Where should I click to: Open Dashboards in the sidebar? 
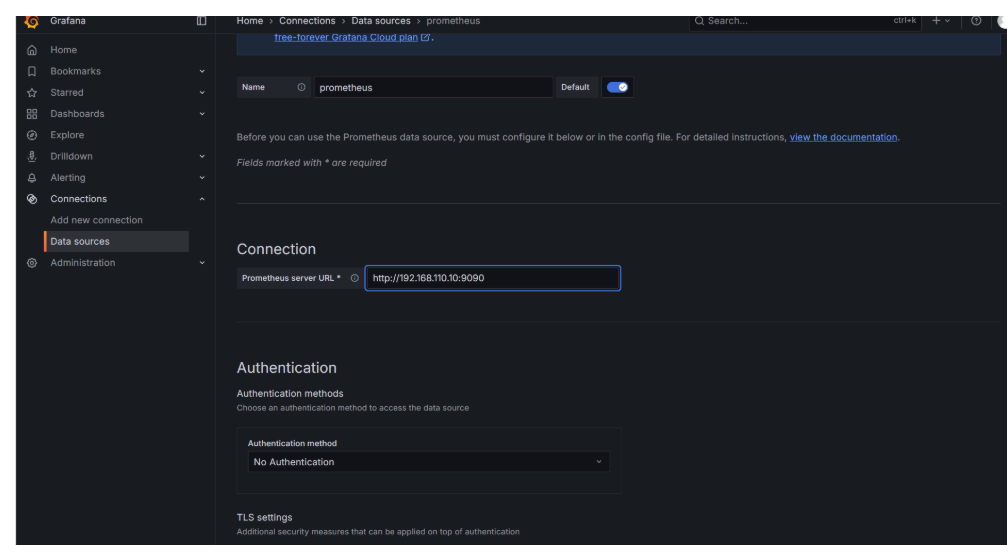pyautogui.click(x=77, y=114)
